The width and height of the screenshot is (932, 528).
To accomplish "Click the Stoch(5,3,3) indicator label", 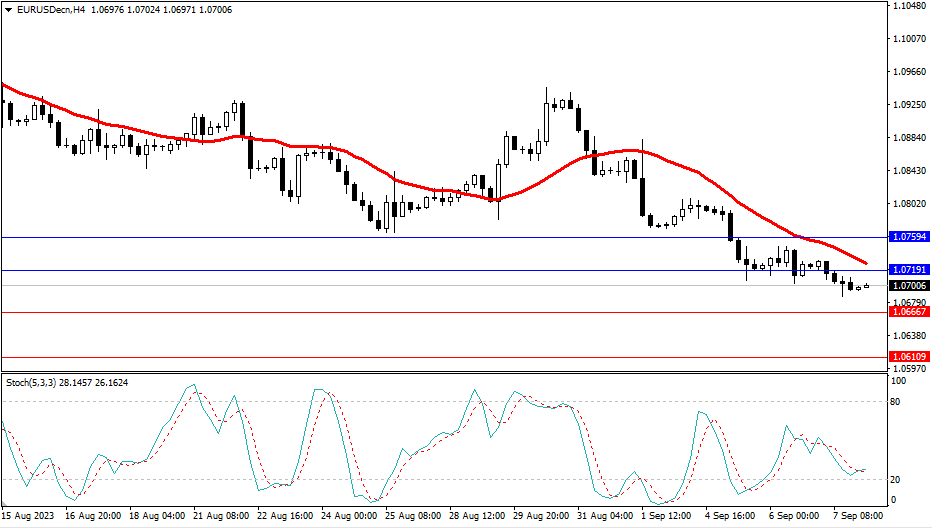I will 32,382.
